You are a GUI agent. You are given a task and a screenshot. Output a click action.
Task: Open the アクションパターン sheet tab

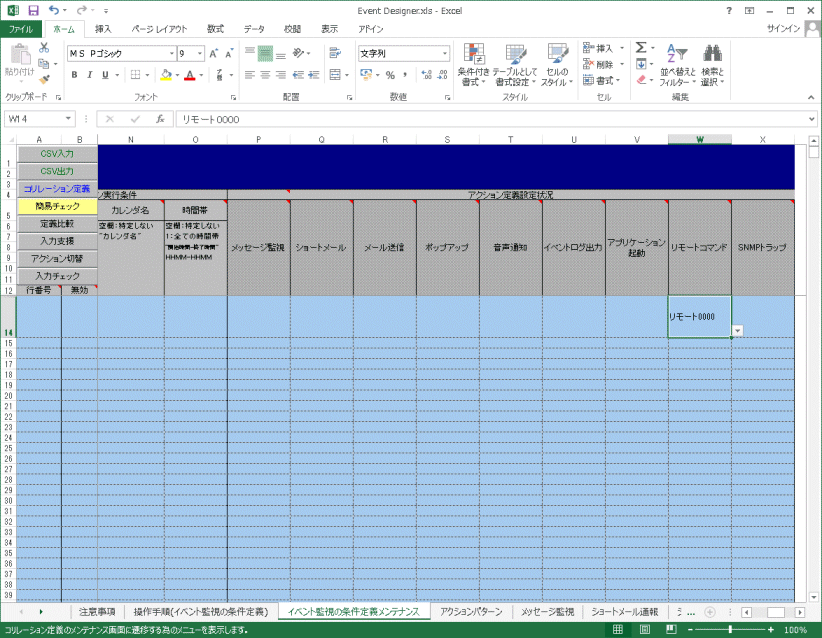click(471, 612)
